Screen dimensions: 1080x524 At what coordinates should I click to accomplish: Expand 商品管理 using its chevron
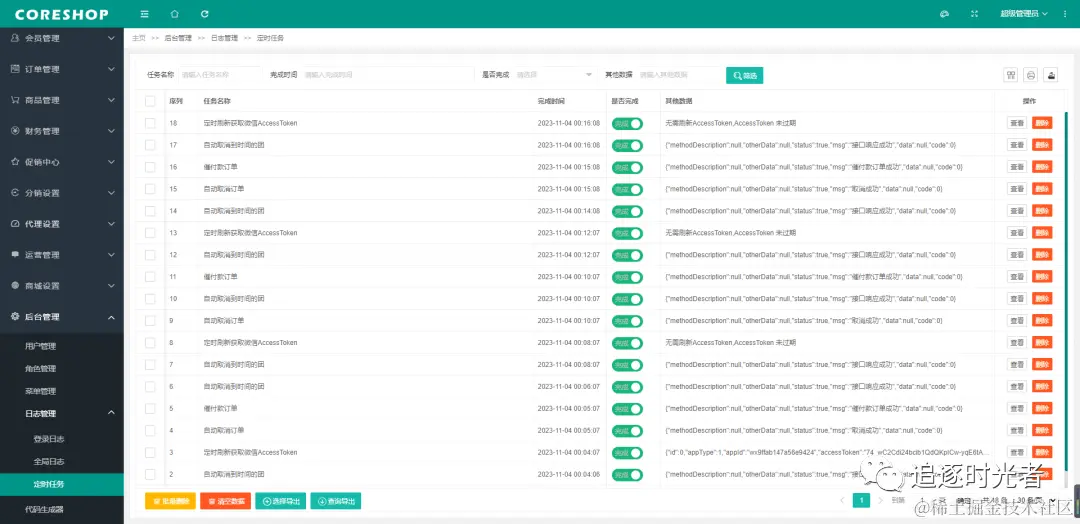(x=112, y=100)
